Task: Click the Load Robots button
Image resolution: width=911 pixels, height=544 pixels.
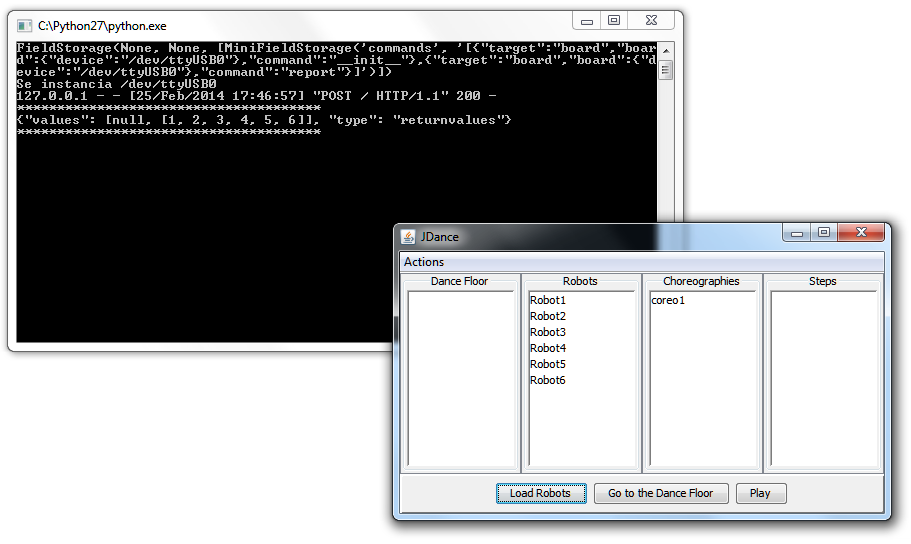Action: pos(541,493)
